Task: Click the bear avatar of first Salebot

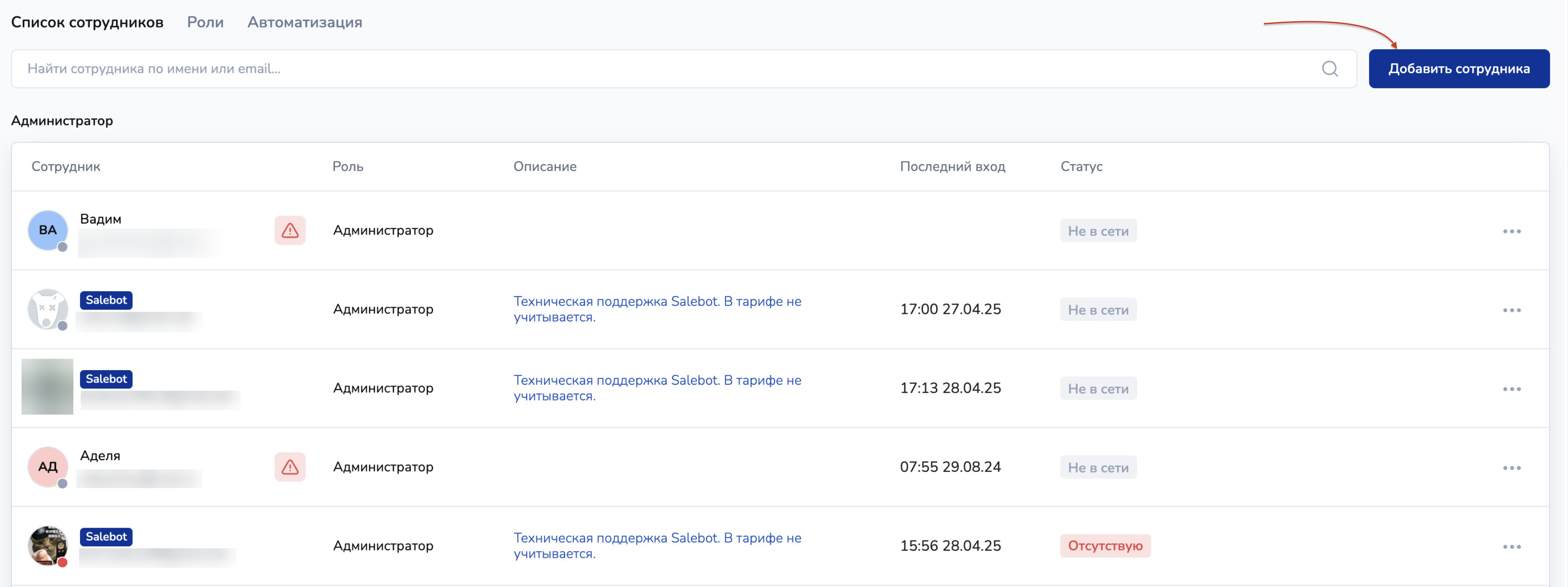Action: [47, 309]
